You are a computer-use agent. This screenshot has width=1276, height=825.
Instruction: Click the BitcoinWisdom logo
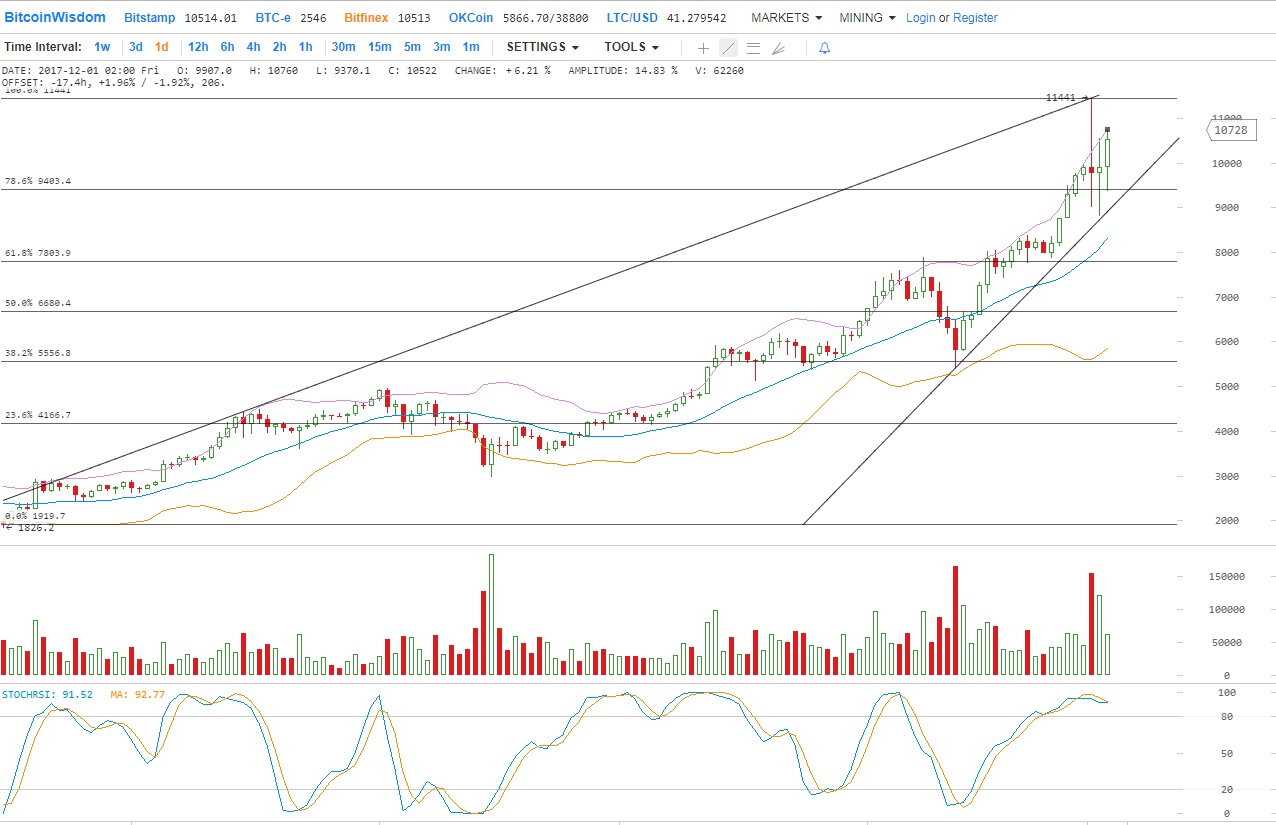point(55,18)
